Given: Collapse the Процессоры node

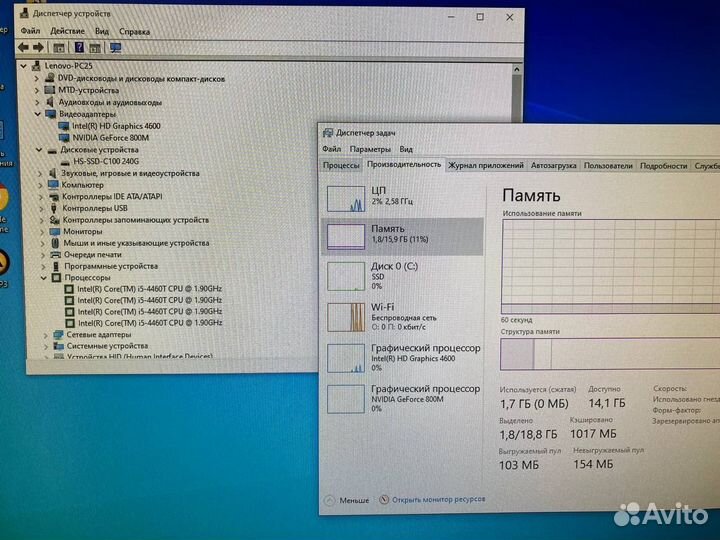Looking at the screenshot, I should click(x=44, y=278).
